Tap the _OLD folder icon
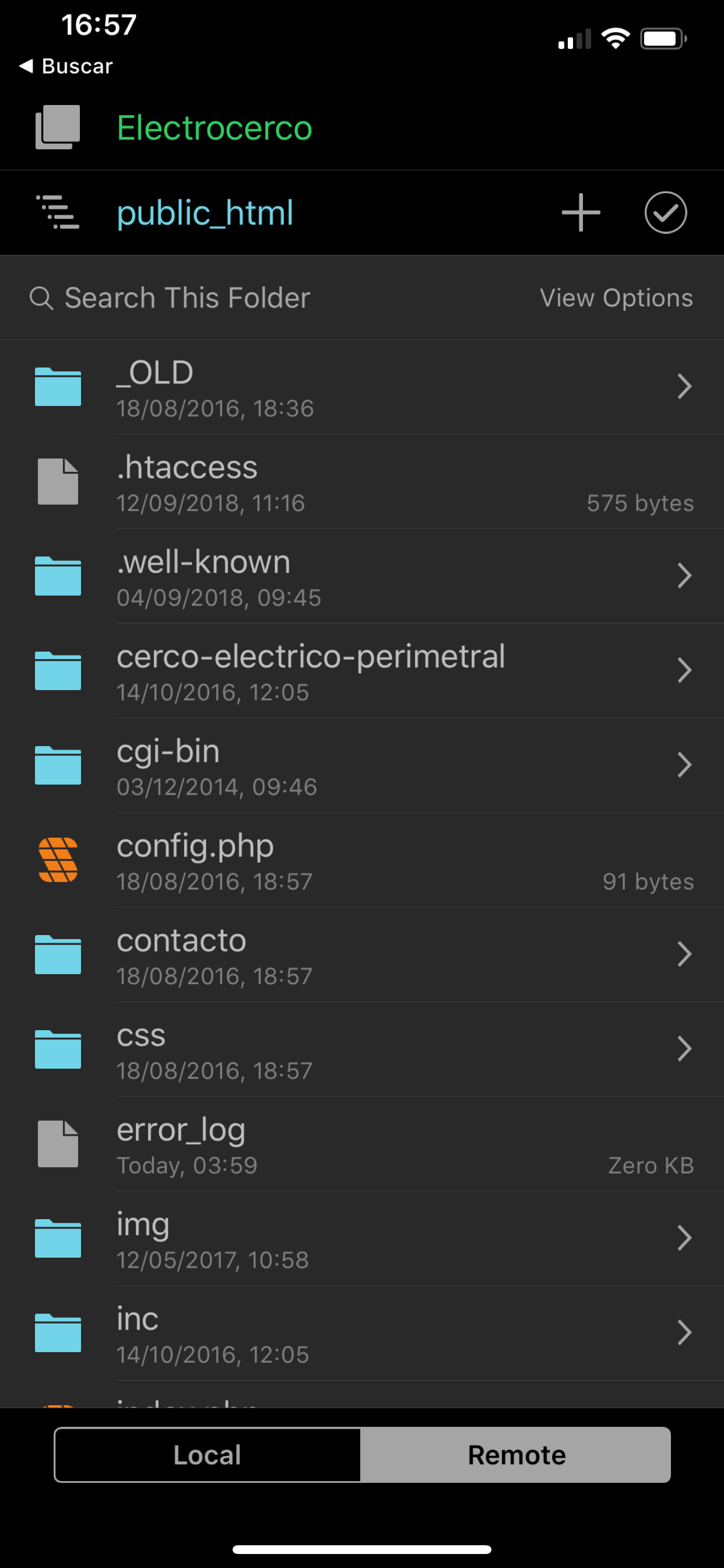The height and width of the screenshot is (1568, 724). pos(58,387)
